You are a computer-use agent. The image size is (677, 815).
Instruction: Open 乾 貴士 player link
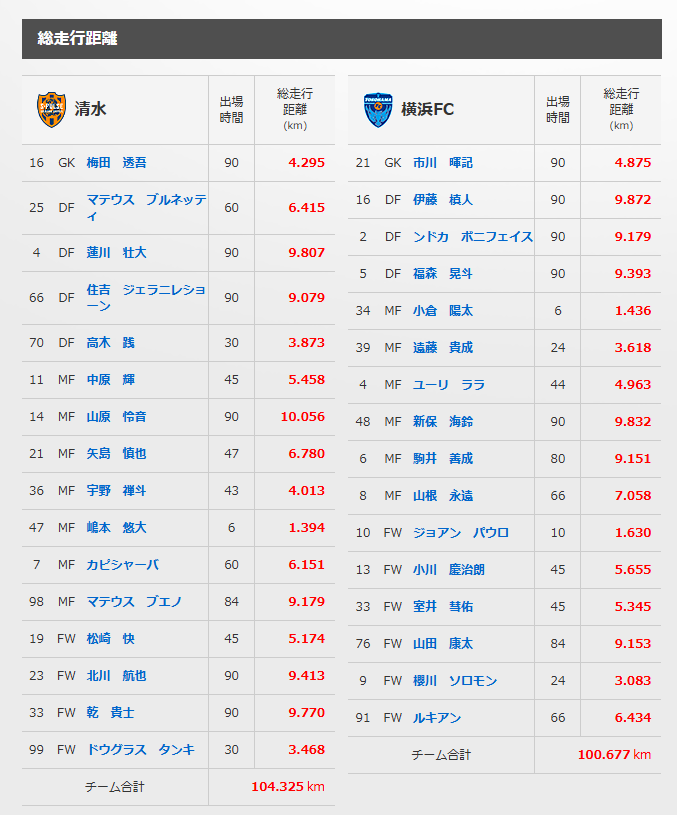tap(110, 712)
